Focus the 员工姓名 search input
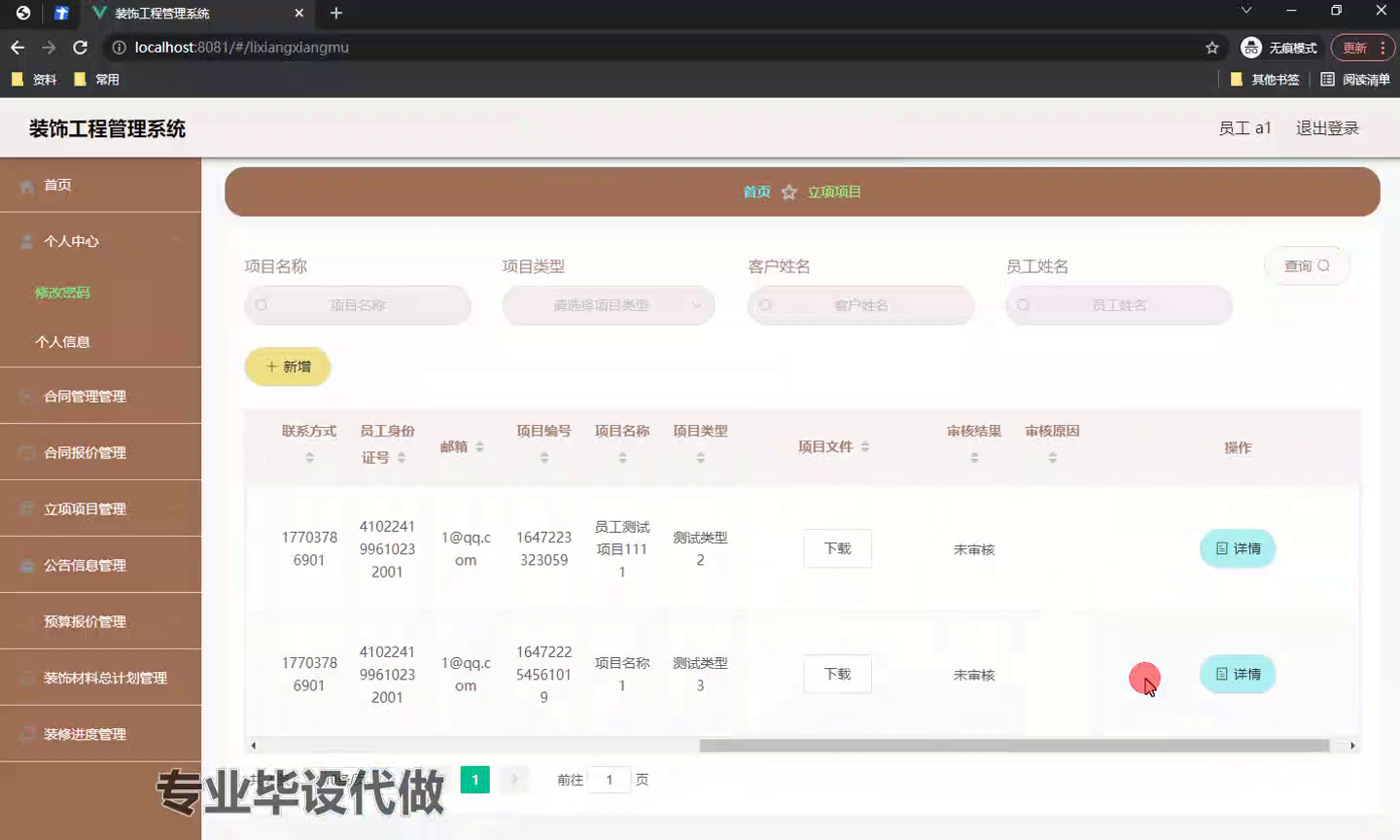 pyautogui.click(x=1119, y=305)
